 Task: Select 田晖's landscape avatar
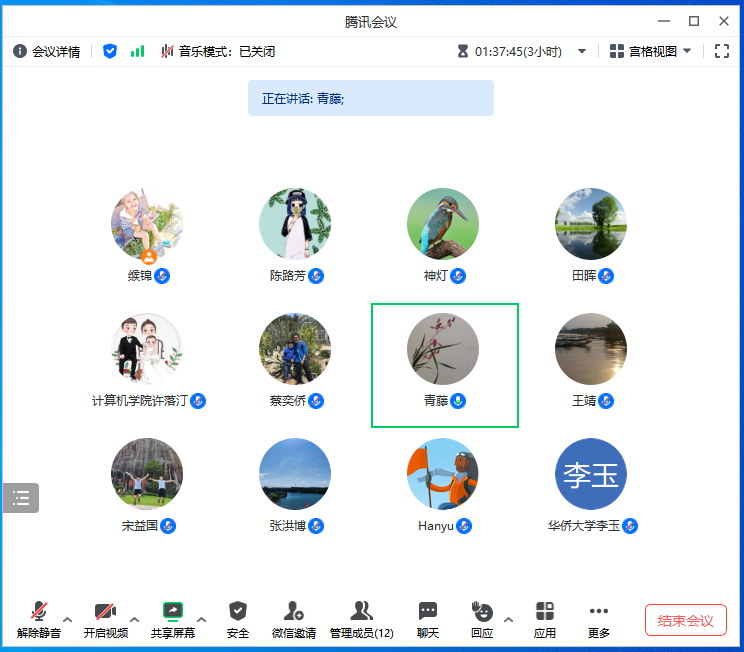[x=591, y=224]
